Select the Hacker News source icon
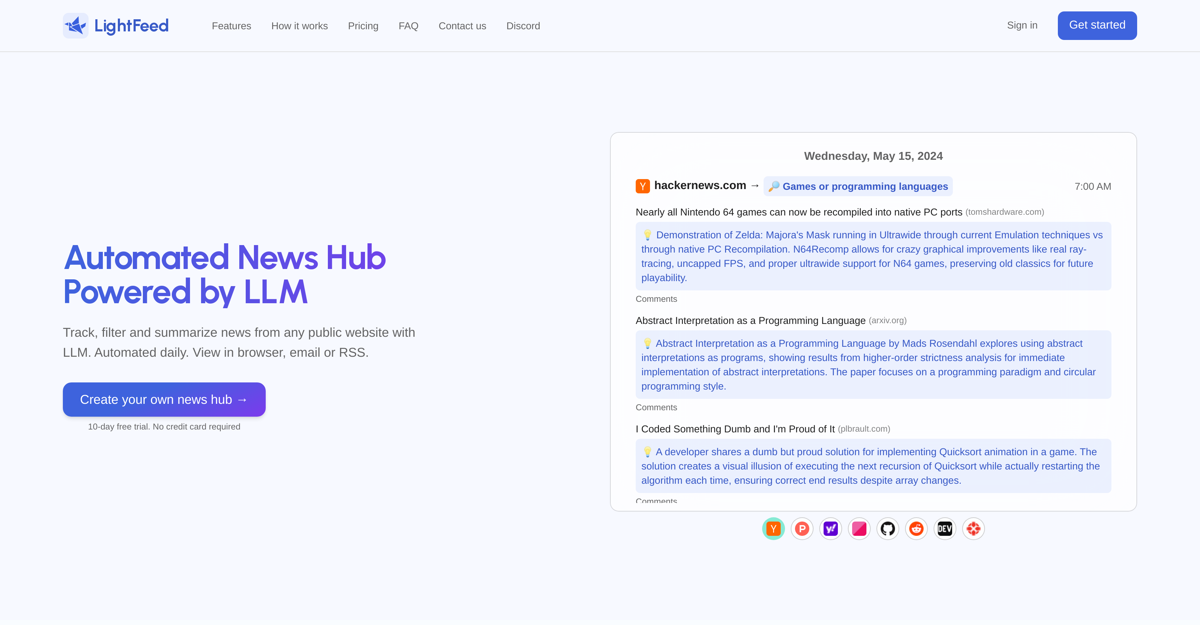Viewport: 1200px width, 625px height. pos(773,529)
